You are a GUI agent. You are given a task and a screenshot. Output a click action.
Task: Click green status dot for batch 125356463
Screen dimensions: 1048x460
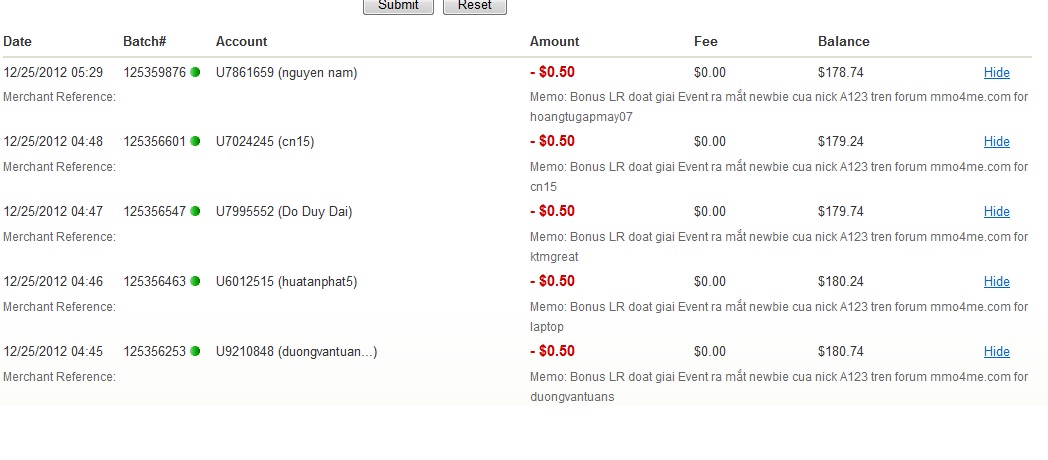pos(196,282)
